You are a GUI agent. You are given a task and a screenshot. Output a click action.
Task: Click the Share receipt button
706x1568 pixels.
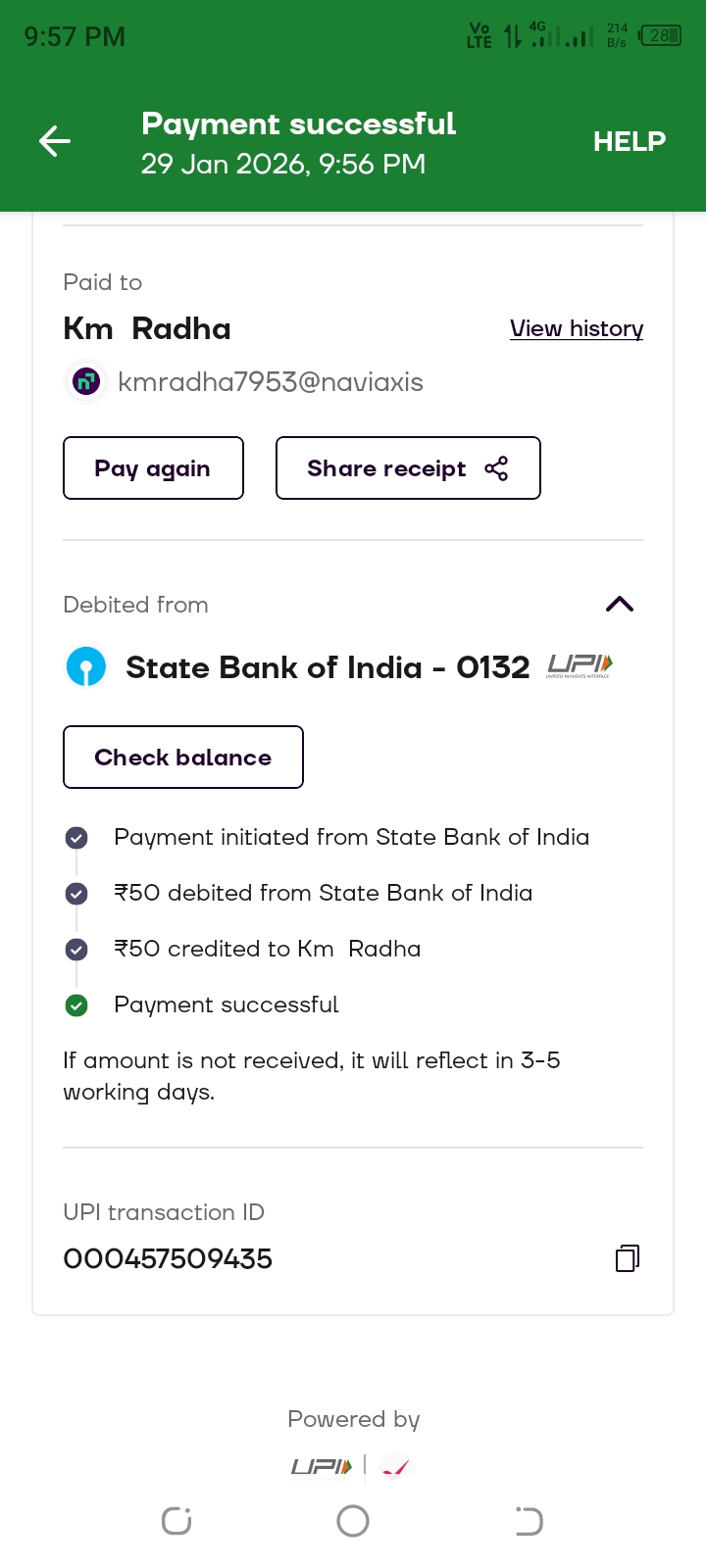[x=408, y=468]
